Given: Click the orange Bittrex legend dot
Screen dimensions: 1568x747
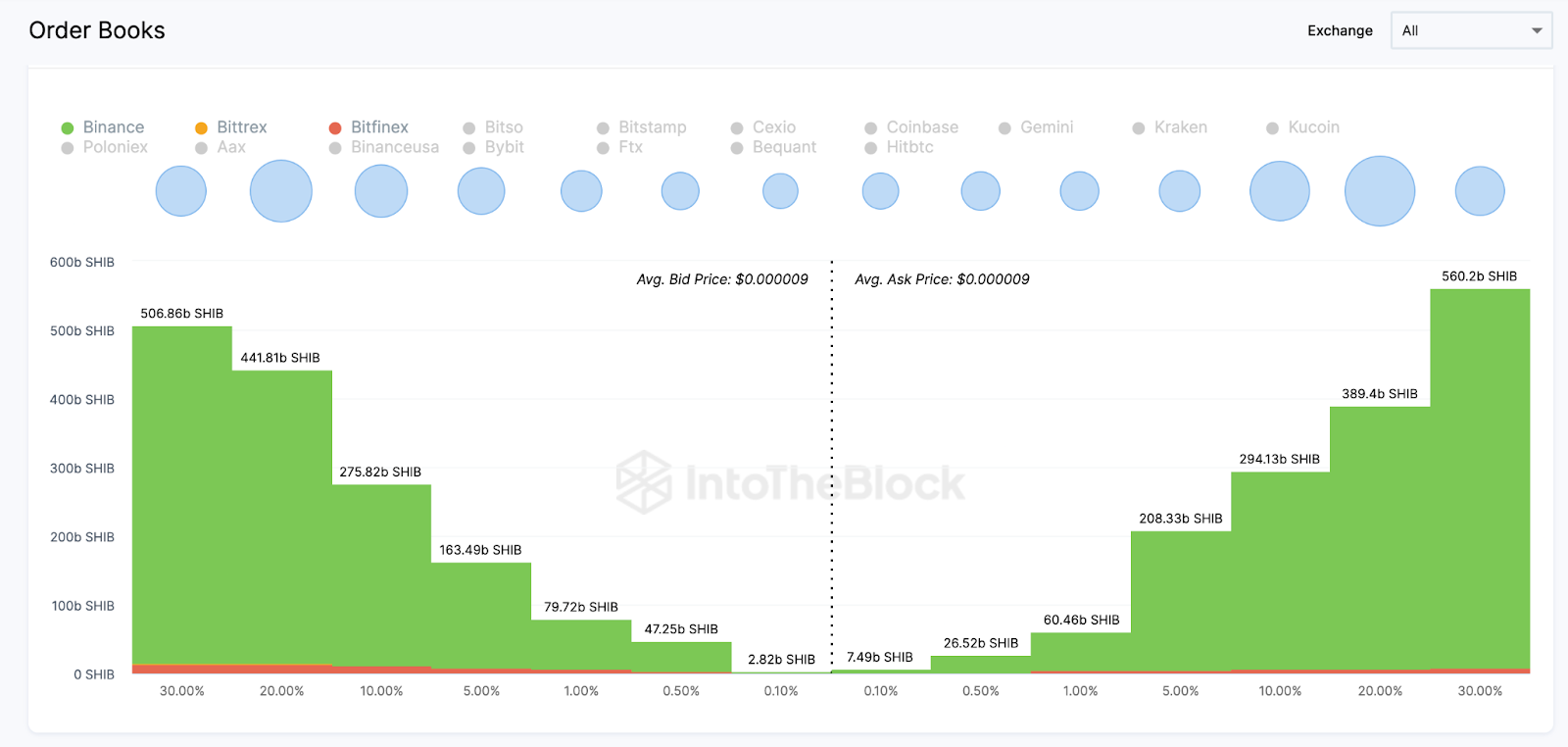Looking at the screenshot, I should (x=201, y=128).
